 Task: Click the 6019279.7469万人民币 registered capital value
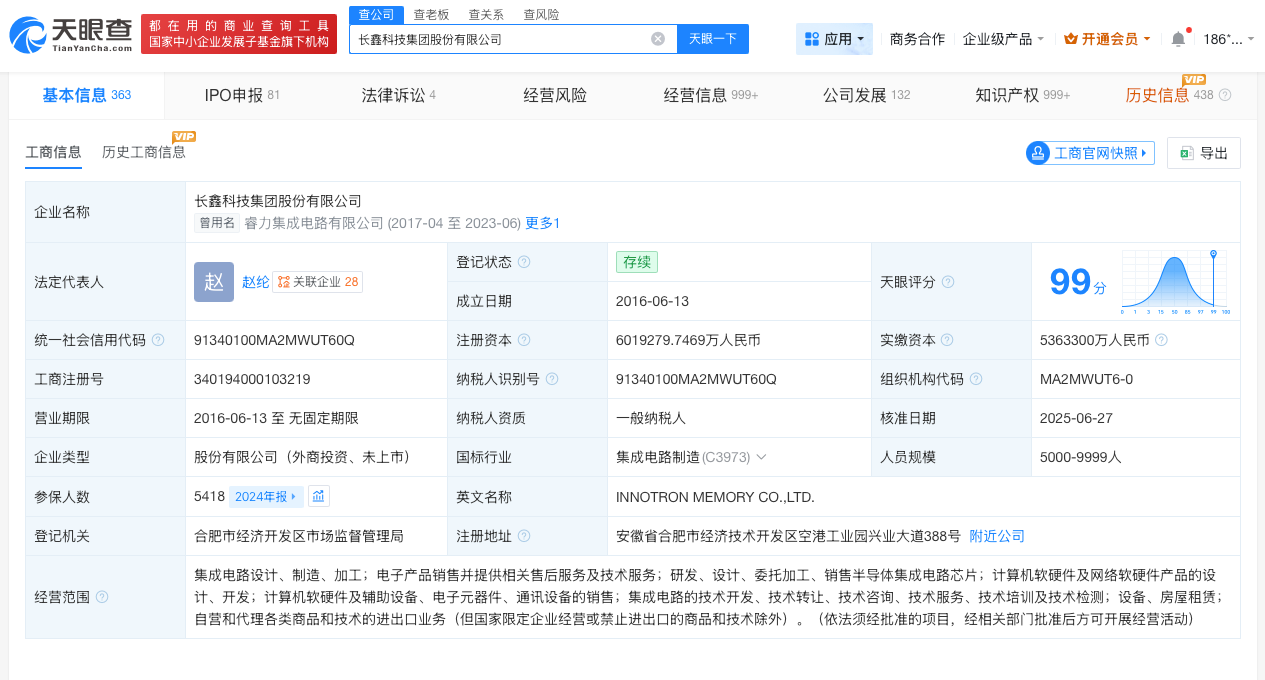point(688,340)
